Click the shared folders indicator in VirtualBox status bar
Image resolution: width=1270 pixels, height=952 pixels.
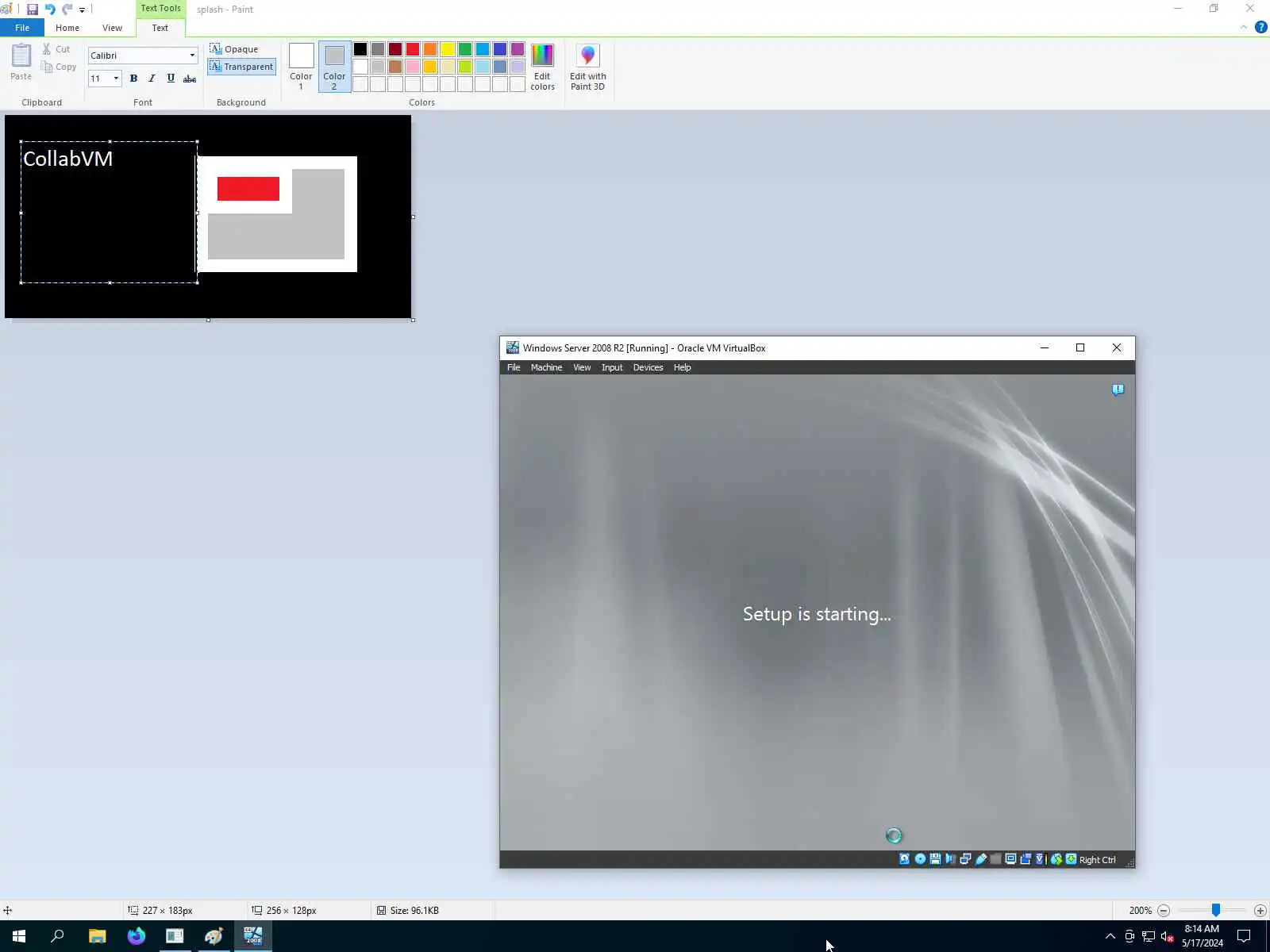(995, 859)
